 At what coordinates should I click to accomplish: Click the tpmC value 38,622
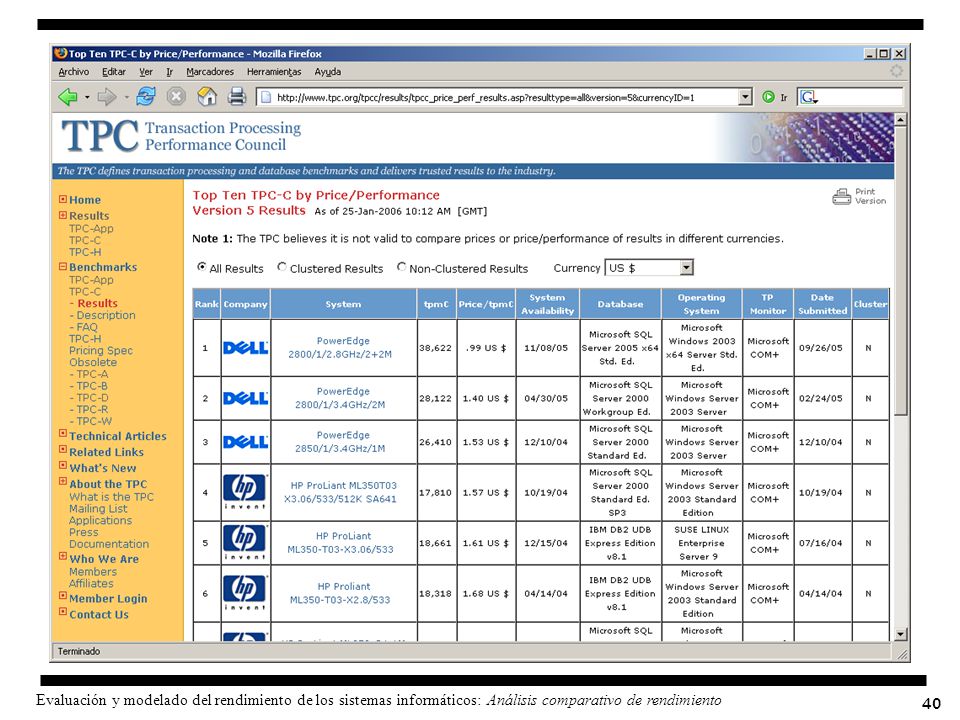pos(435,348)
